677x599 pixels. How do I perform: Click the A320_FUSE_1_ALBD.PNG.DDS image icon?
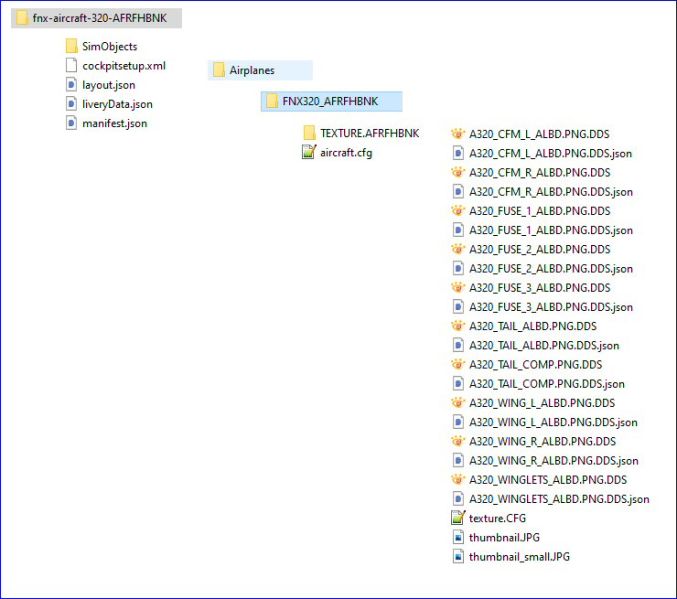click(x=458, y=211)
